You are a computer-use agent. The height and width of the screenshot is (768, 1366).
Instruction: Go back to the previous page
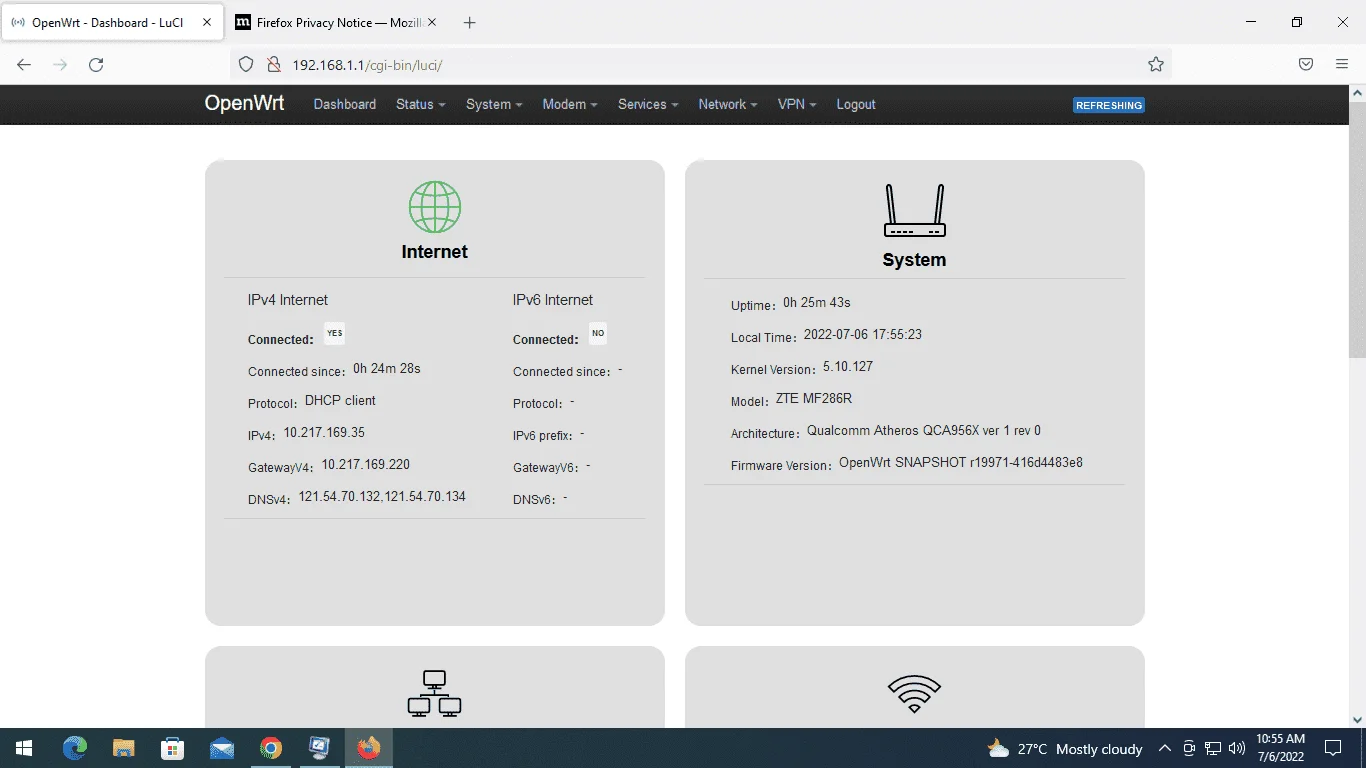pyautogui.click(x=24, y=64)
